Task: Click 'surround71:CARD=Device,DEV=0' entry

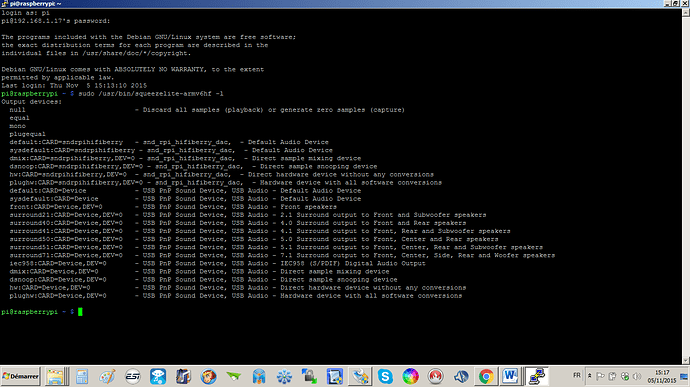Action: point(66,255)
